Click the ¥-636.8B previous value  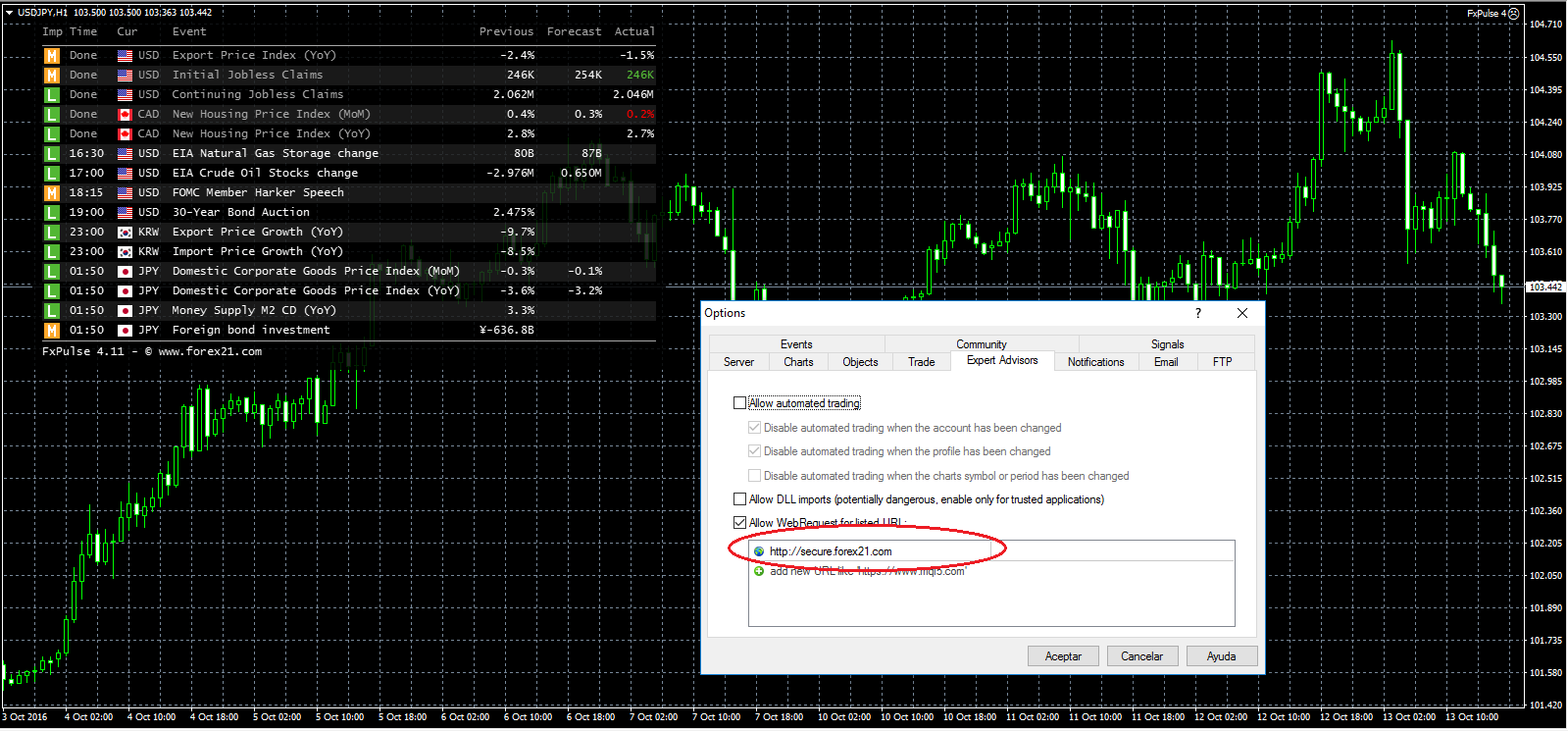pos(507,331)
